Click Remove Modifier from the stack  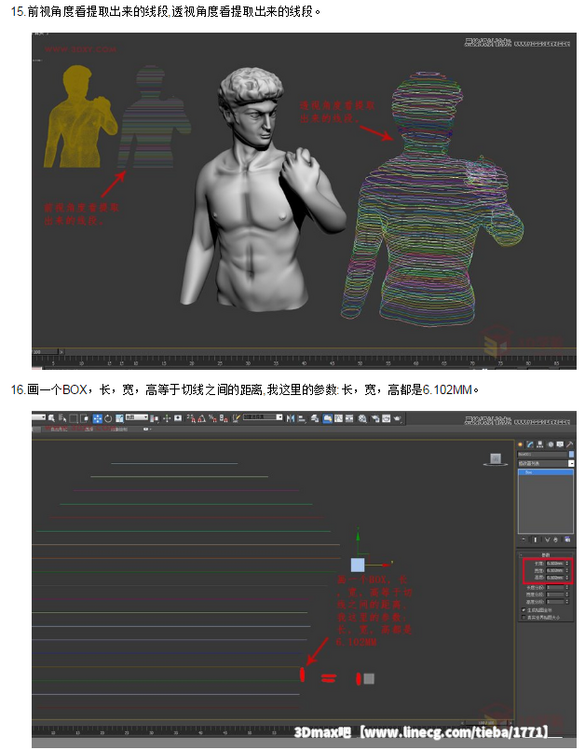[556, 540]
